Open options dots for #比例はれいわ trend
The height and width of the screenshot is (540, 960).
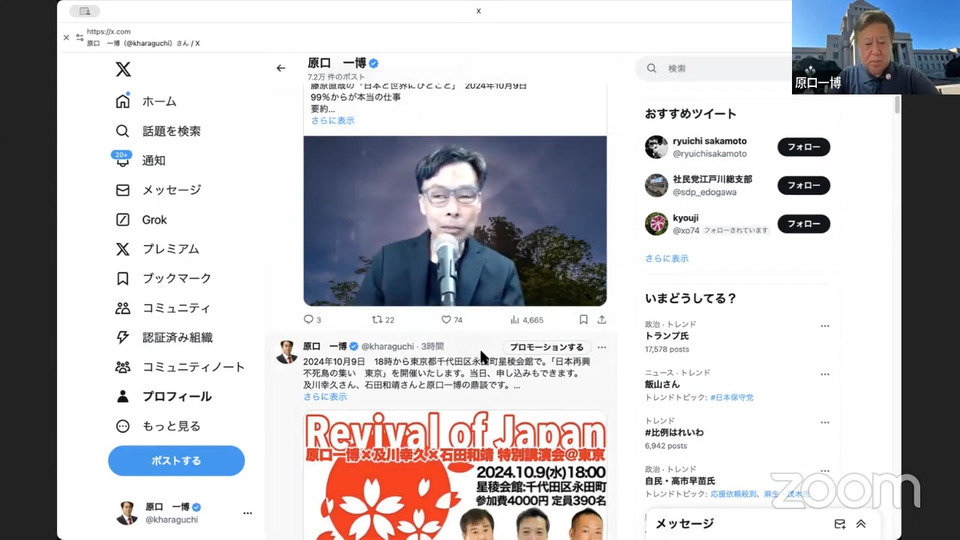825,422
